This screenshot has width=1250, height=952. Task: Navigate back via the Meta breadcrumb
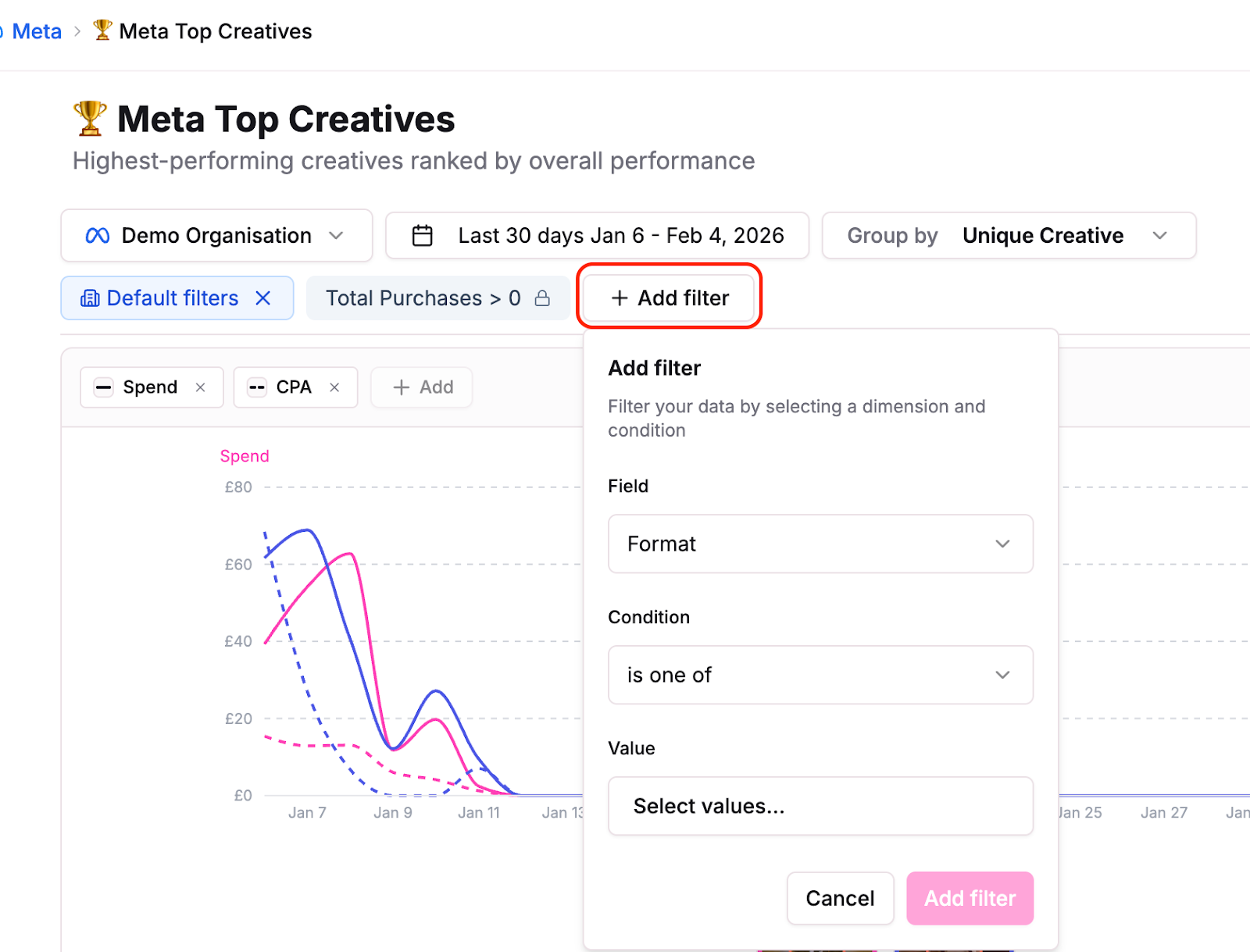[35, 30]
